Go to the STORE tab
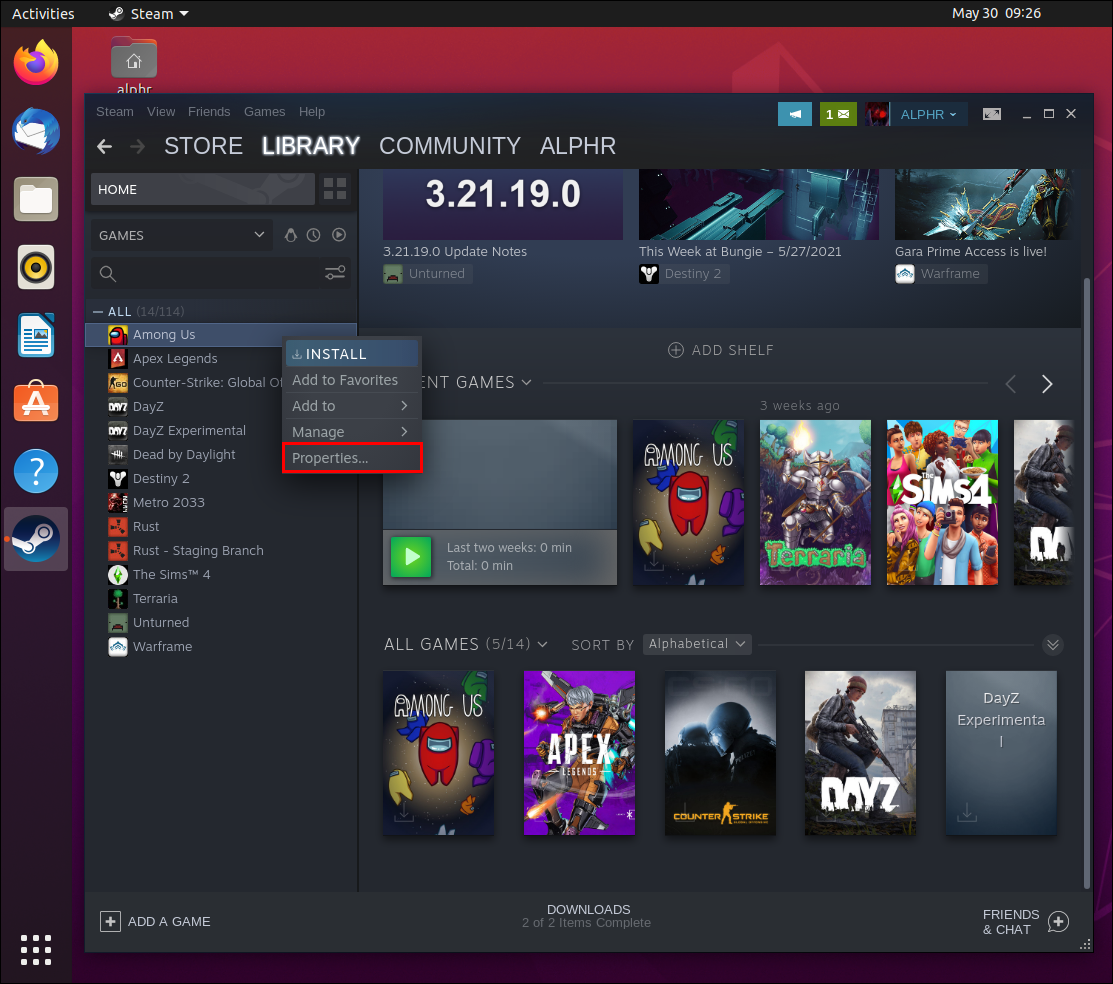 pos(203,146)
